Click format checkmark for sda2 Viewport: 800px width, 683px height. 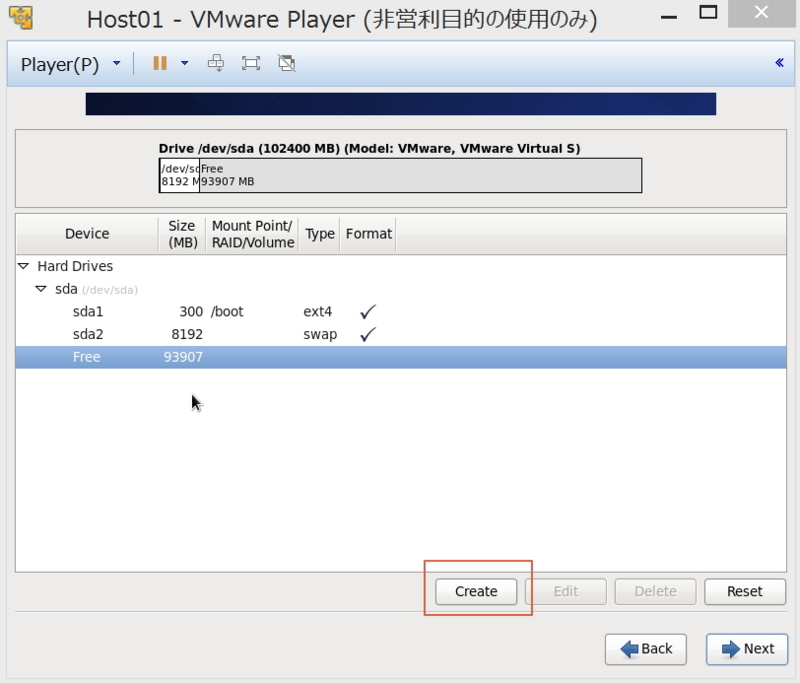coord(368,334)
